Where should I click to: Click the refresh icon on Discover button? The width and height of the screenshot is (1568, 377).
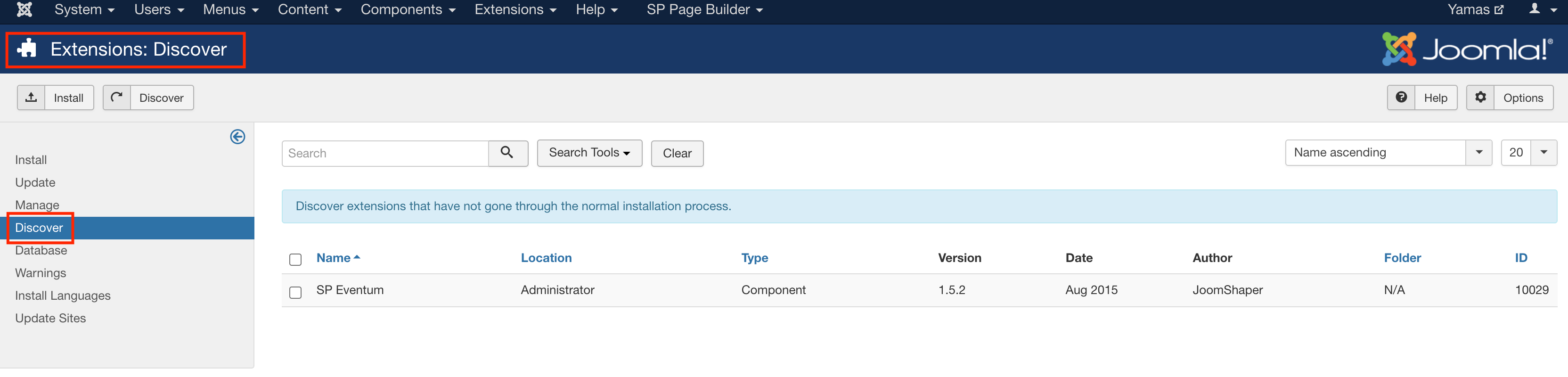click(x=117, y=98)
